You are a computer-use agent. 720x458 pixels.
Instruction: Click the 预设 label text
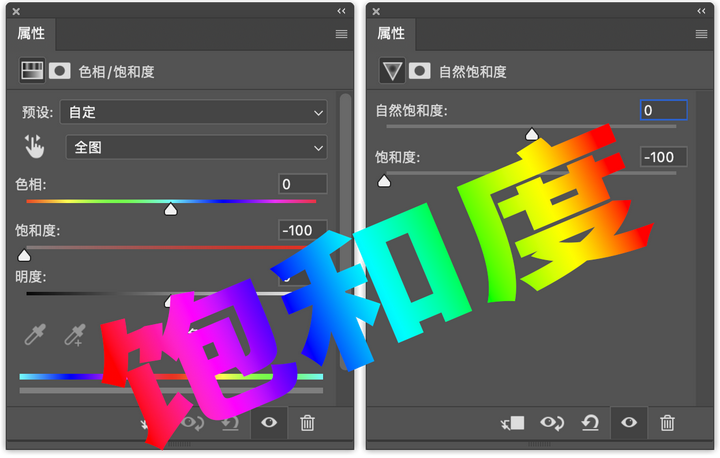[38, 112]
